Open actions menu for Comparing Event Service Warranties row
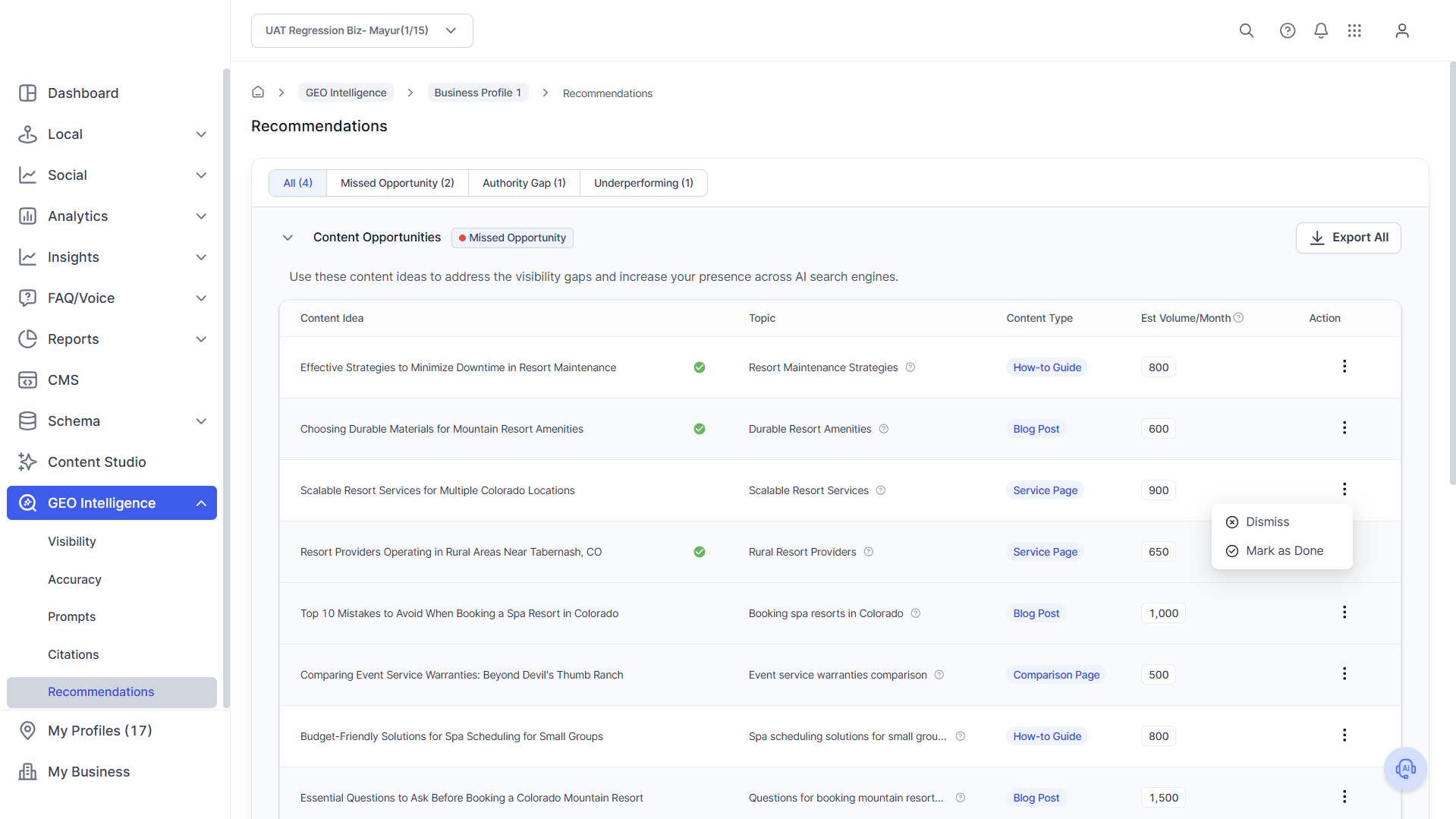1456x819 pixels. point(1344,674)
